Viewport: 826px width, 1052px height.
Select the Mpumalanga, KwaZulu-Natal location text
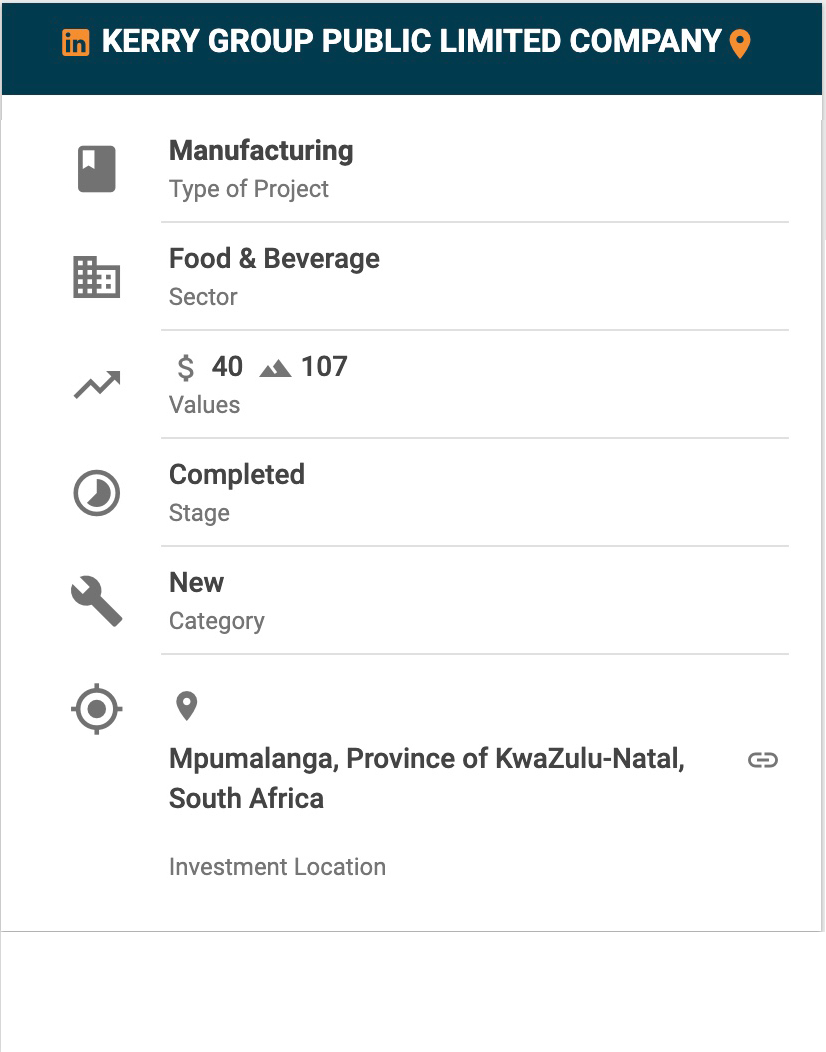[x=427, y=778]
